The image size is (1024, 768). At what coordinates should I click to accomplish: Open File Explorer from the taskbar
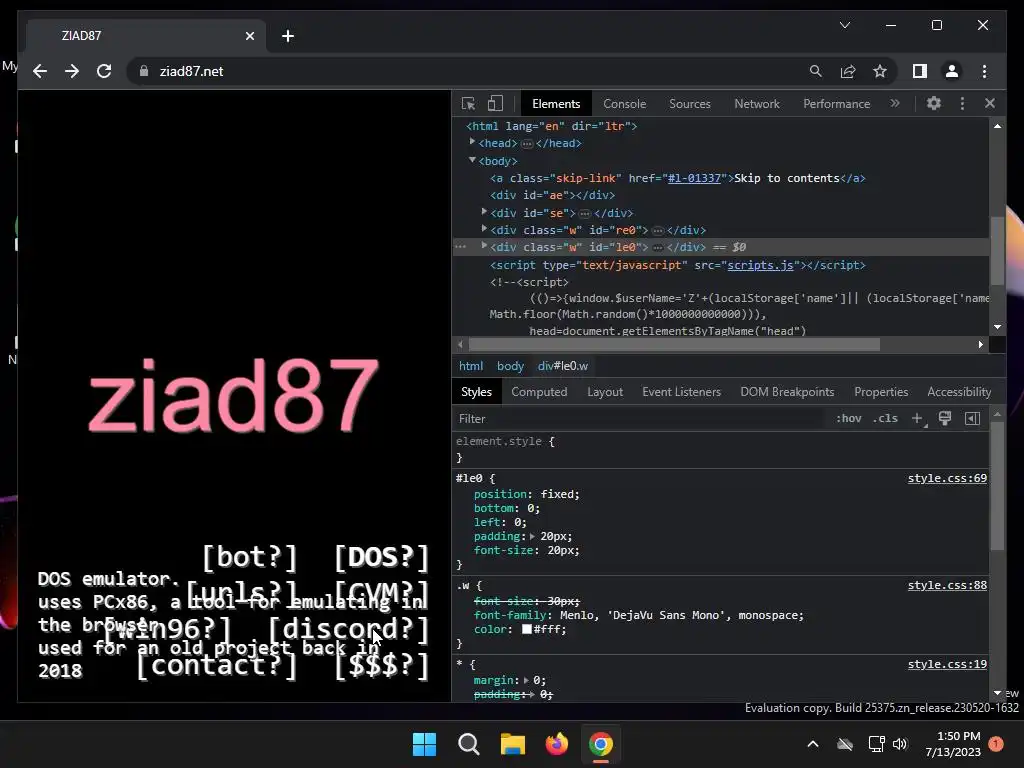513,744
